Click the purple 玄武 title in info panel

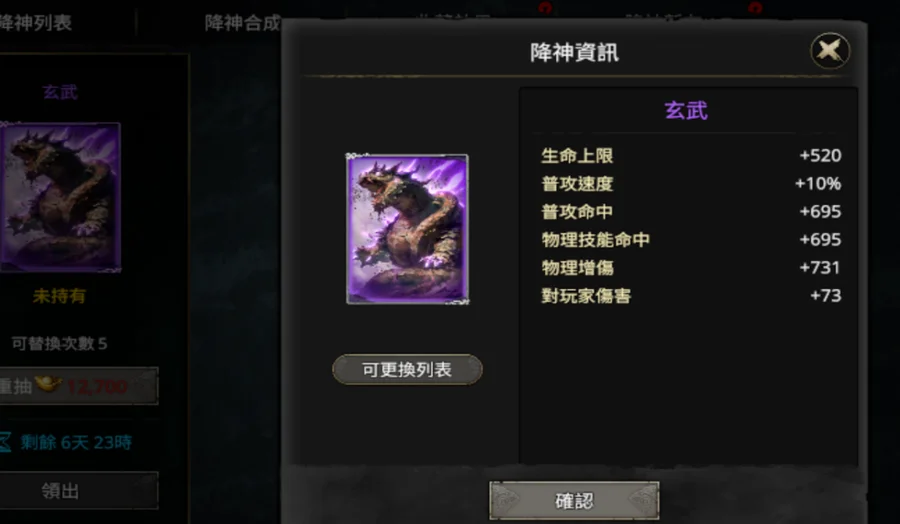pyautogui.click(x=686, y=110)
